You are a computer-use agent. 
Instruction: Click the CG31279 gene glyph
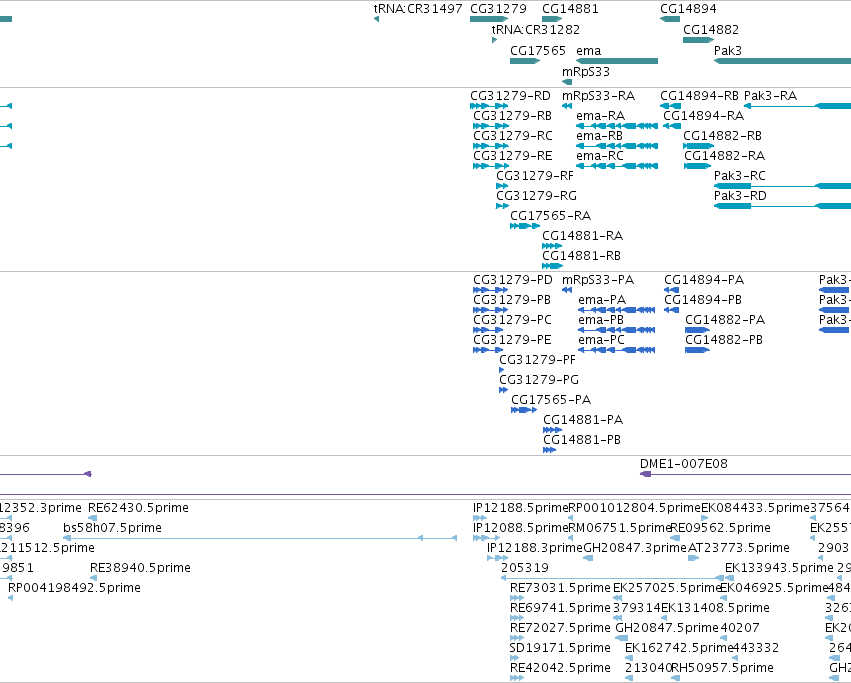click(x=489, y=19)
